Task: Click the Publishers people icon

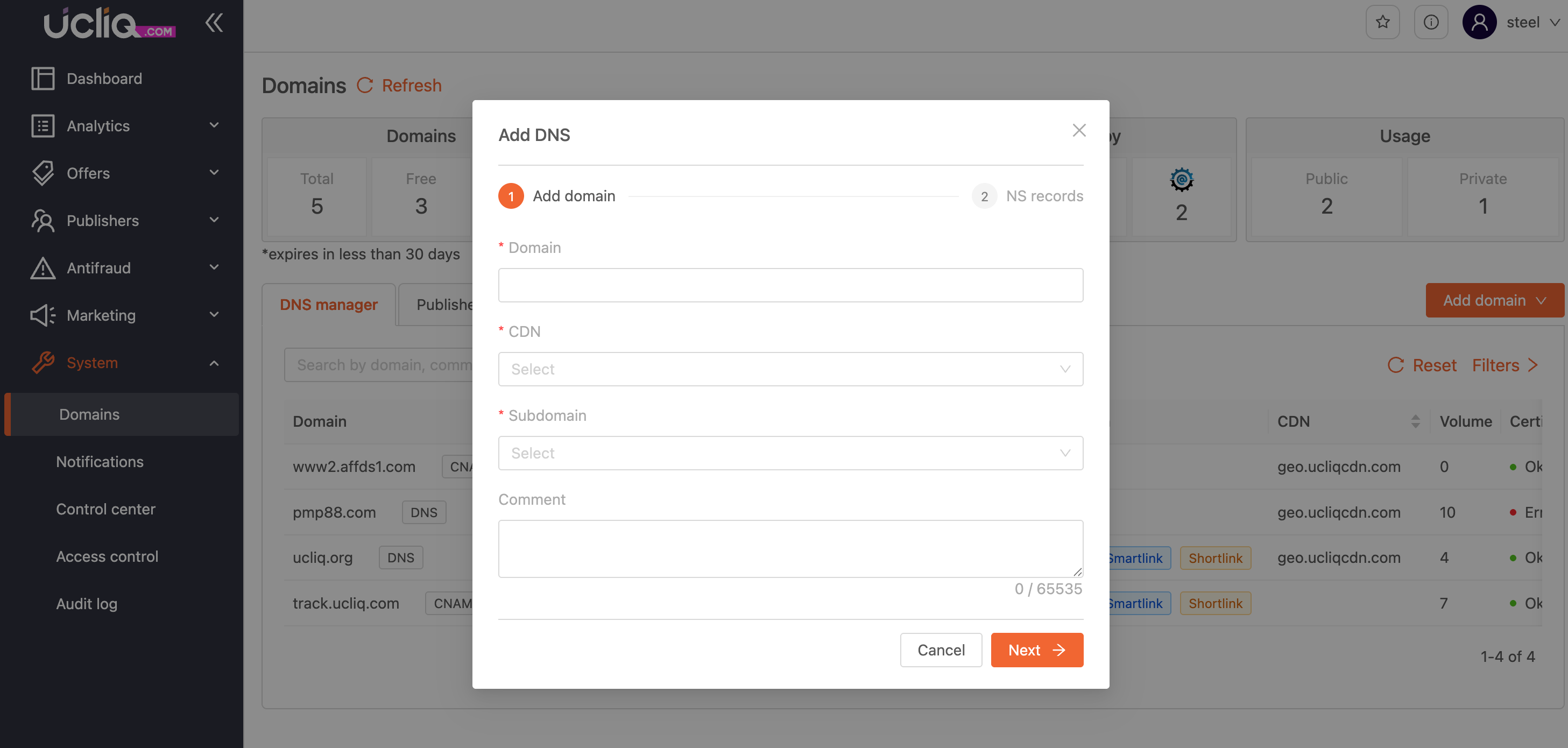Action: (x=43, y=220)
